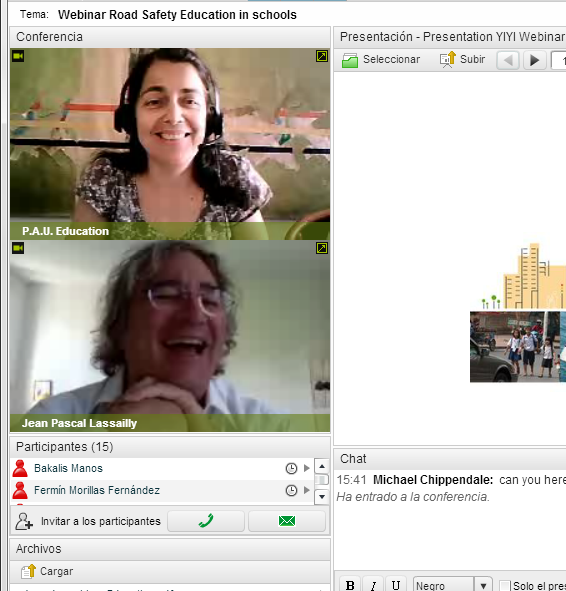566x591 pixels.
Task: Expand options arrow for Bakalis Manos
Action: [307, 468]
